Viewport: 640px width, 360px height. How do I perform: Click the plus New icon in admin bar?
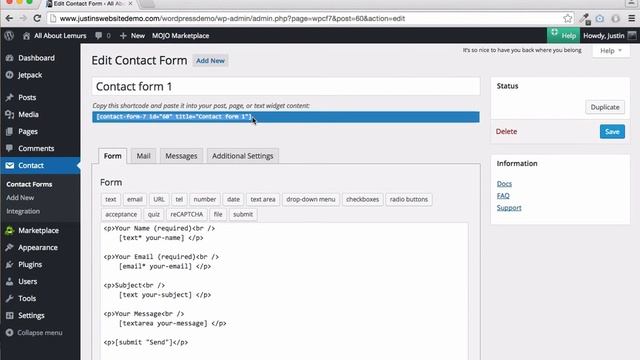click(x=123, y=36)
